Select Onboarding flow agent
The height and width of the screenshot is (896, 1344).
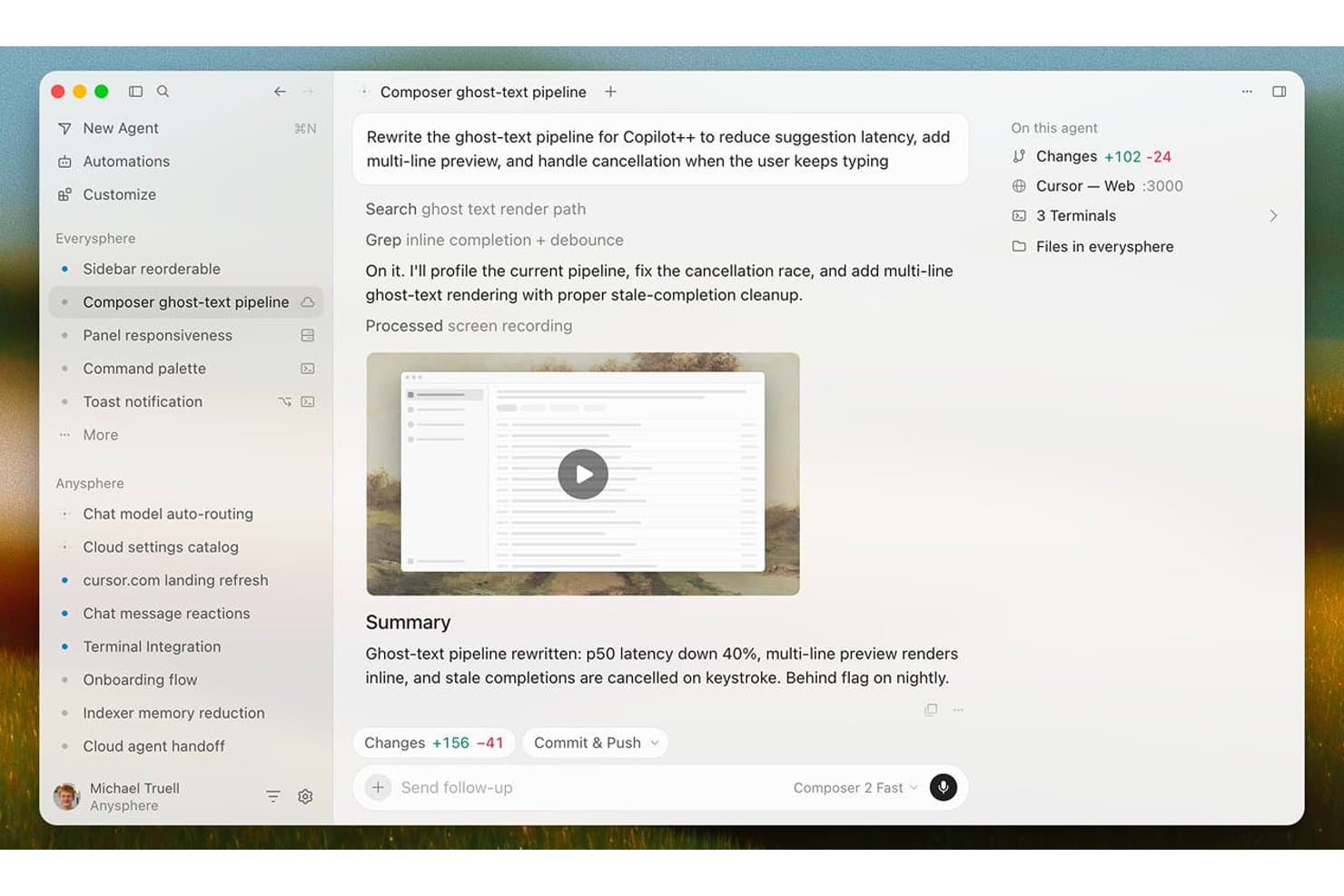186,681
